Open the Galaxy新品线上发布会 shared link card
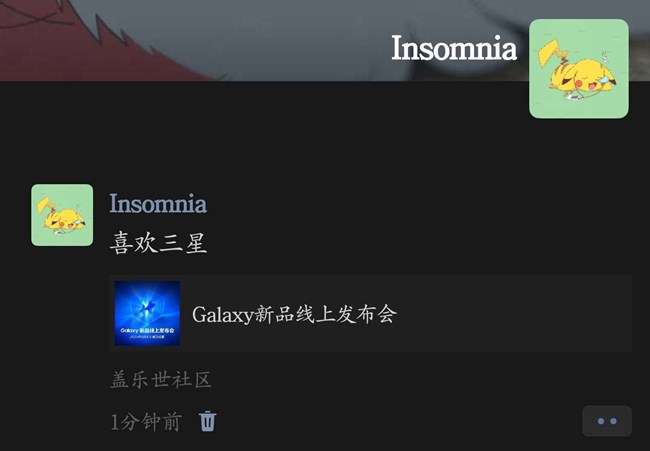The height and width of the screenshot is (451, 650). coord(370,313)
